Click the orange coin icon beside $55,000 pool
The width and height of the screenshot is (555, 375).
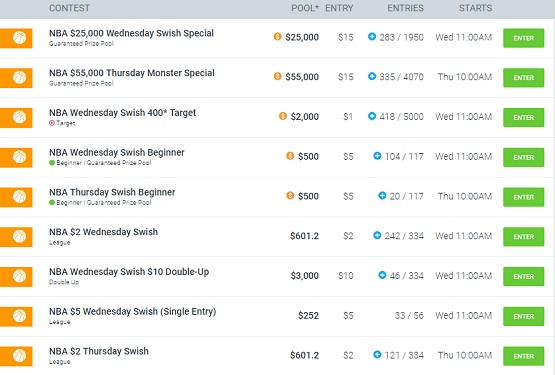[278, 76]
